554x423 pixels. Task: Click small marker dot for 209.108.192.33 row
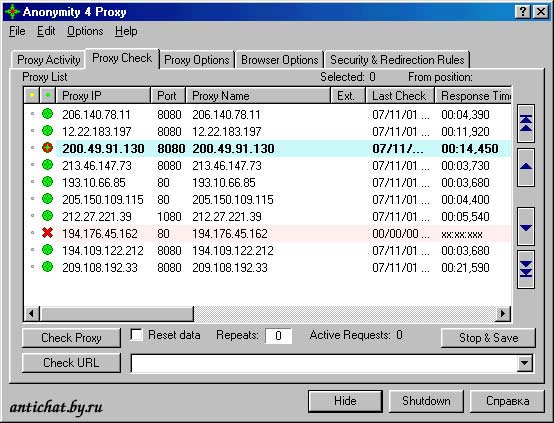[x=33, y=267]
